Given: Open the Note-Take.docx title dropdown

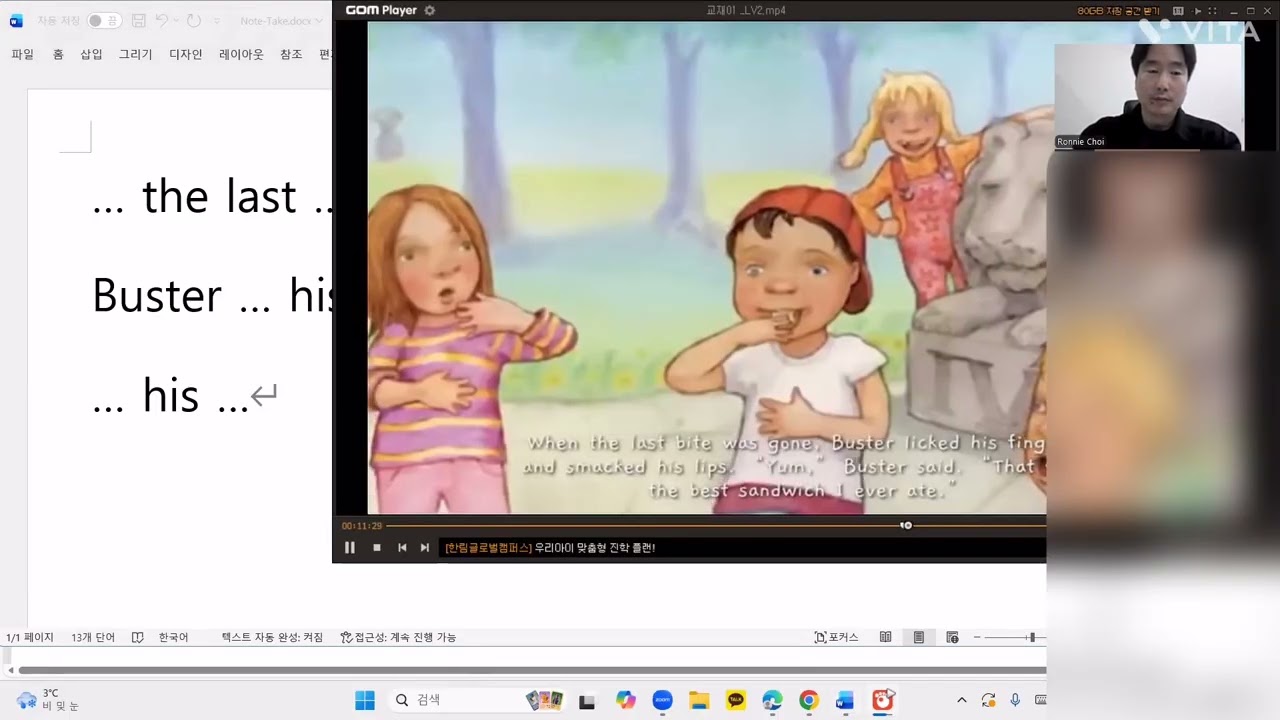Looking at the screenshot, I should coord(282,20).
